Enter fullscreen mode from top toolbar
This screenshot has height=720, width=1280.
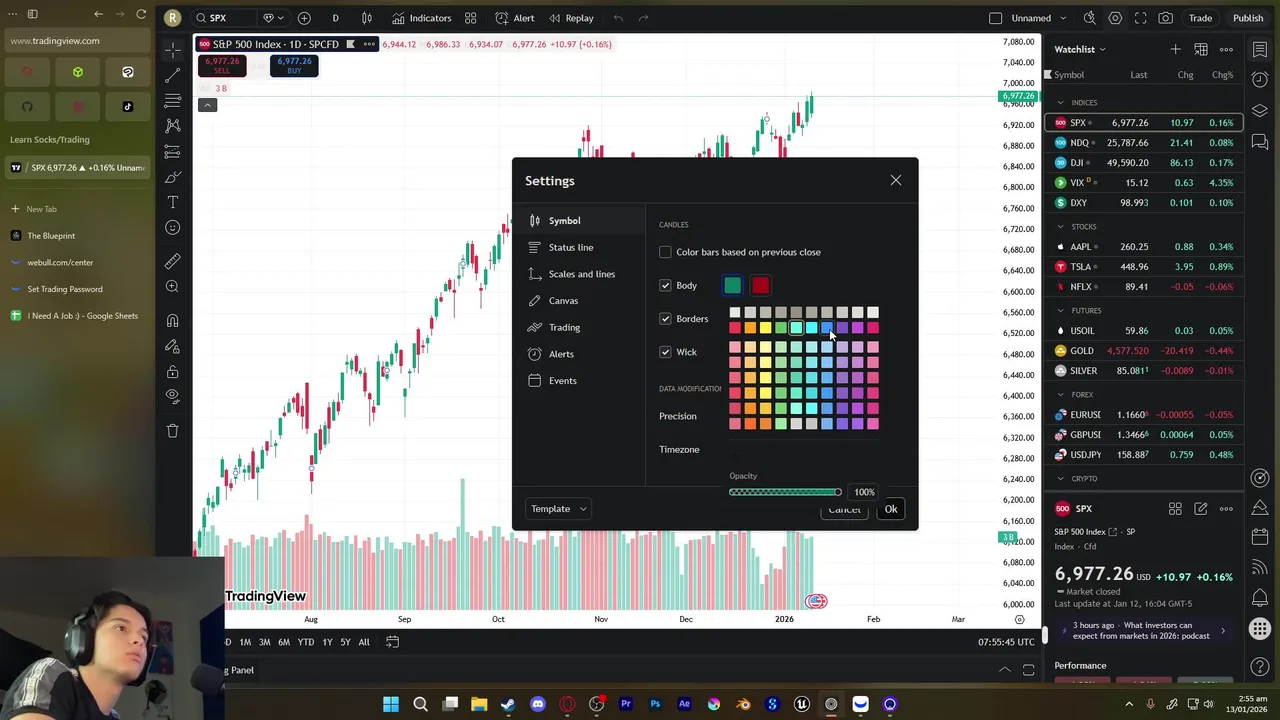pos(1140,18)
